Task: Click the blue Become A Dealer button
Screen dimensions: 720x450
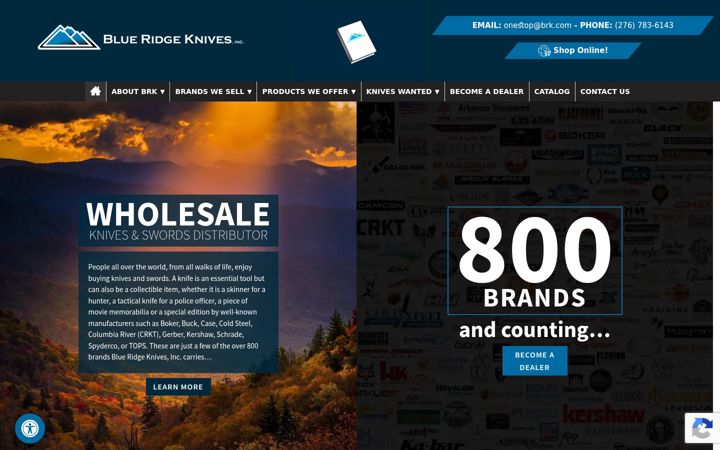Action: coord(534,361)
